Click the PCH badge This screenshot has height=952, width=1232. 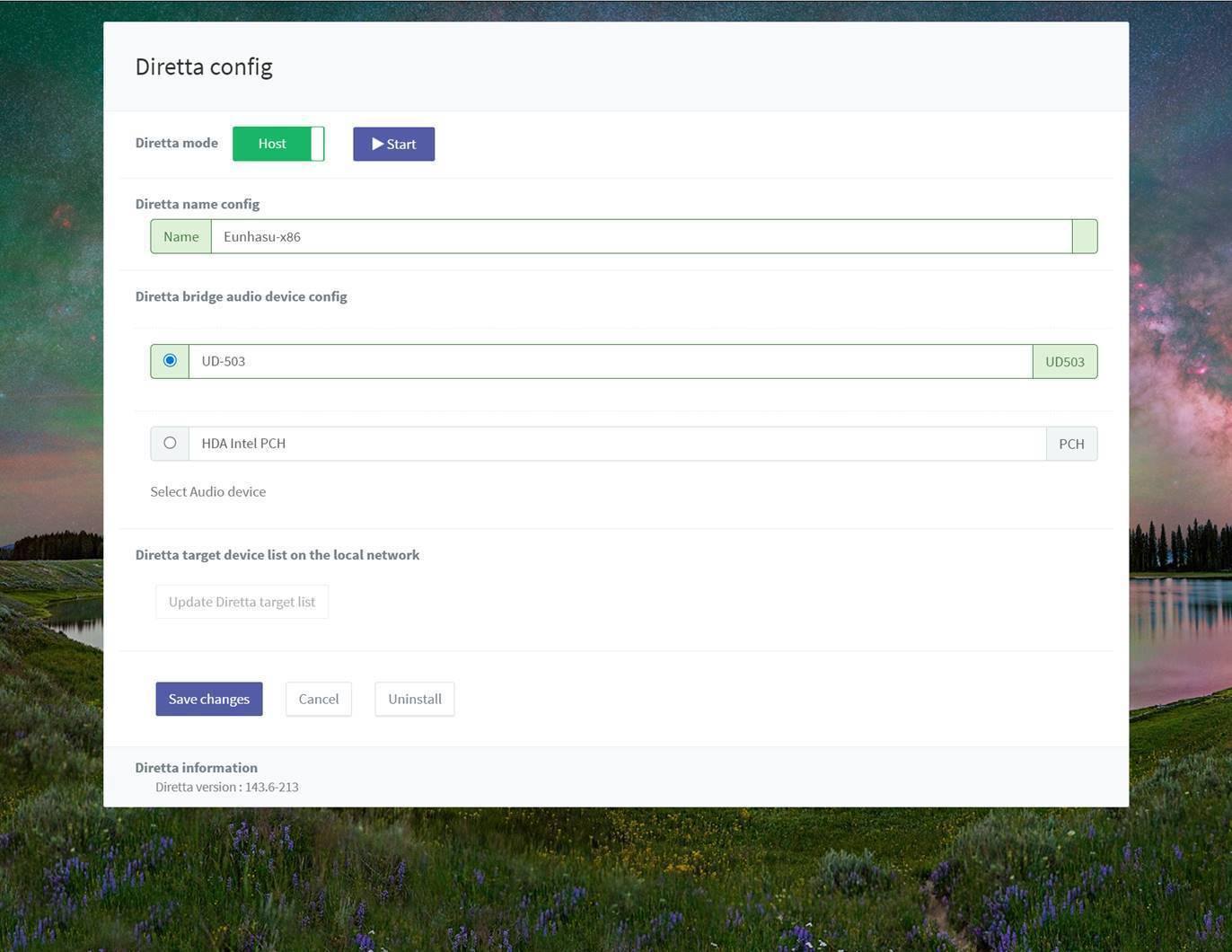pyautogui.click(x=1071, y=444)
